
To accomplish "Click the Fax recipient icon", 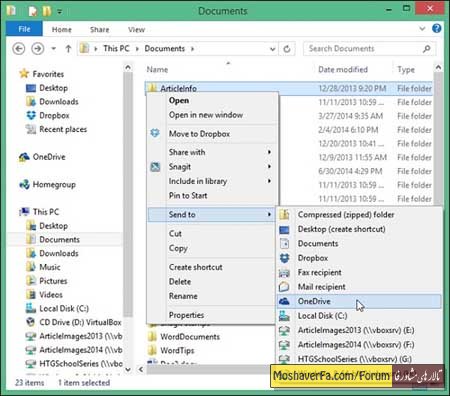I will (284, 273).
